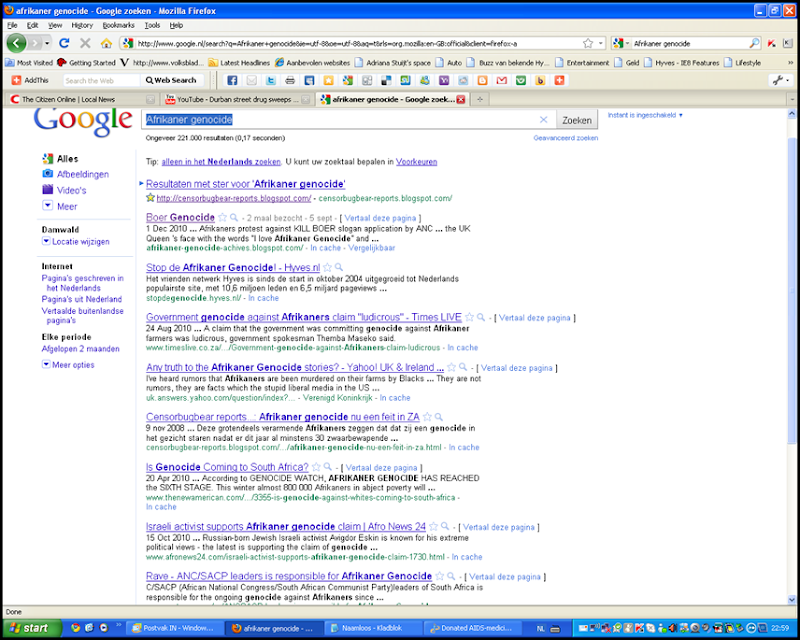The image size is (800, 640).
Task: Open the Tools menu
Action: click(152, 25)
